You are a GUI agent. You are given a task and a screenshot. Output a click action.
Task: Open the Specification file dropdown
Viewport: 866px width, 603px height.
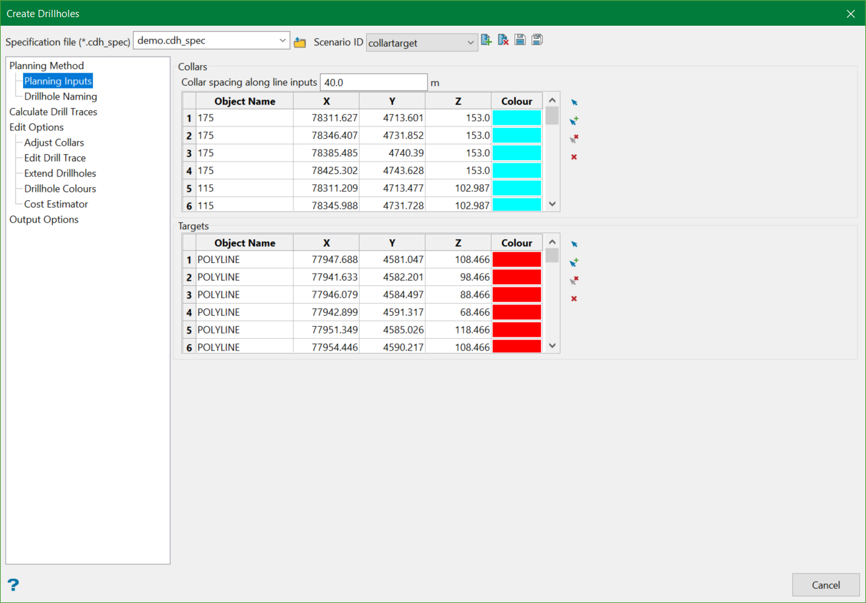pyautogui.click(x=282, y=41)
